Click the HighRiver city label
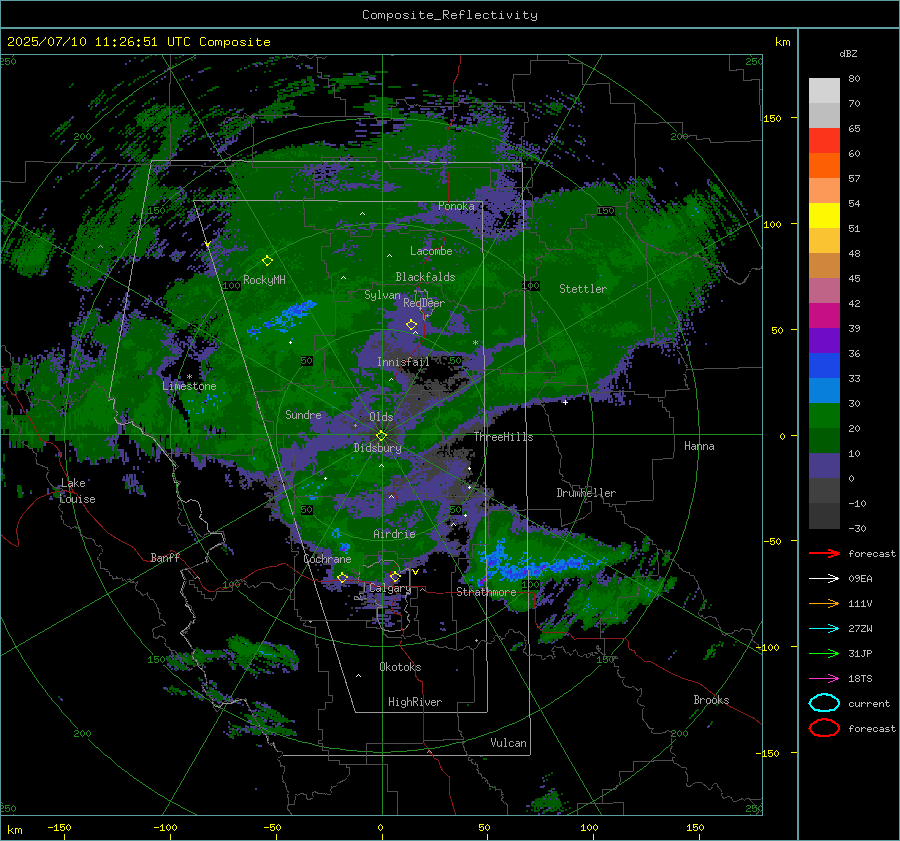 [x=415, y=702]
